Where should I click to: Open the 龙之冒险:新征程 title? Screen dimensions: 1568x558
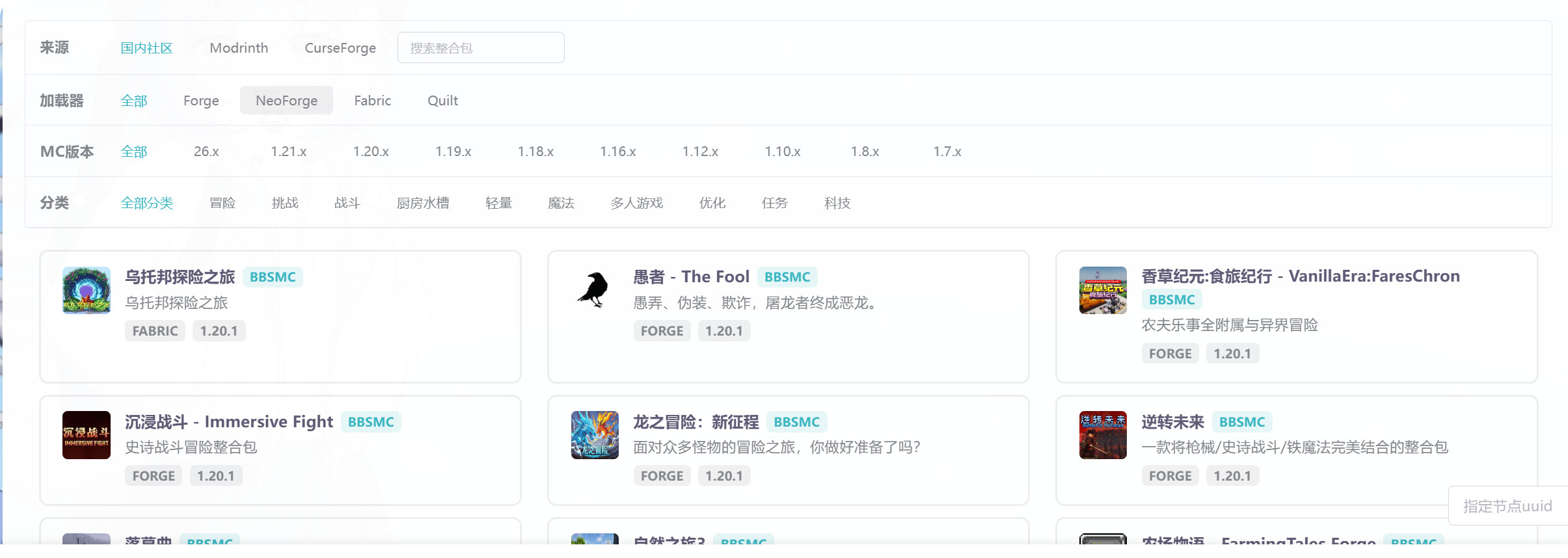coord(696,422)
